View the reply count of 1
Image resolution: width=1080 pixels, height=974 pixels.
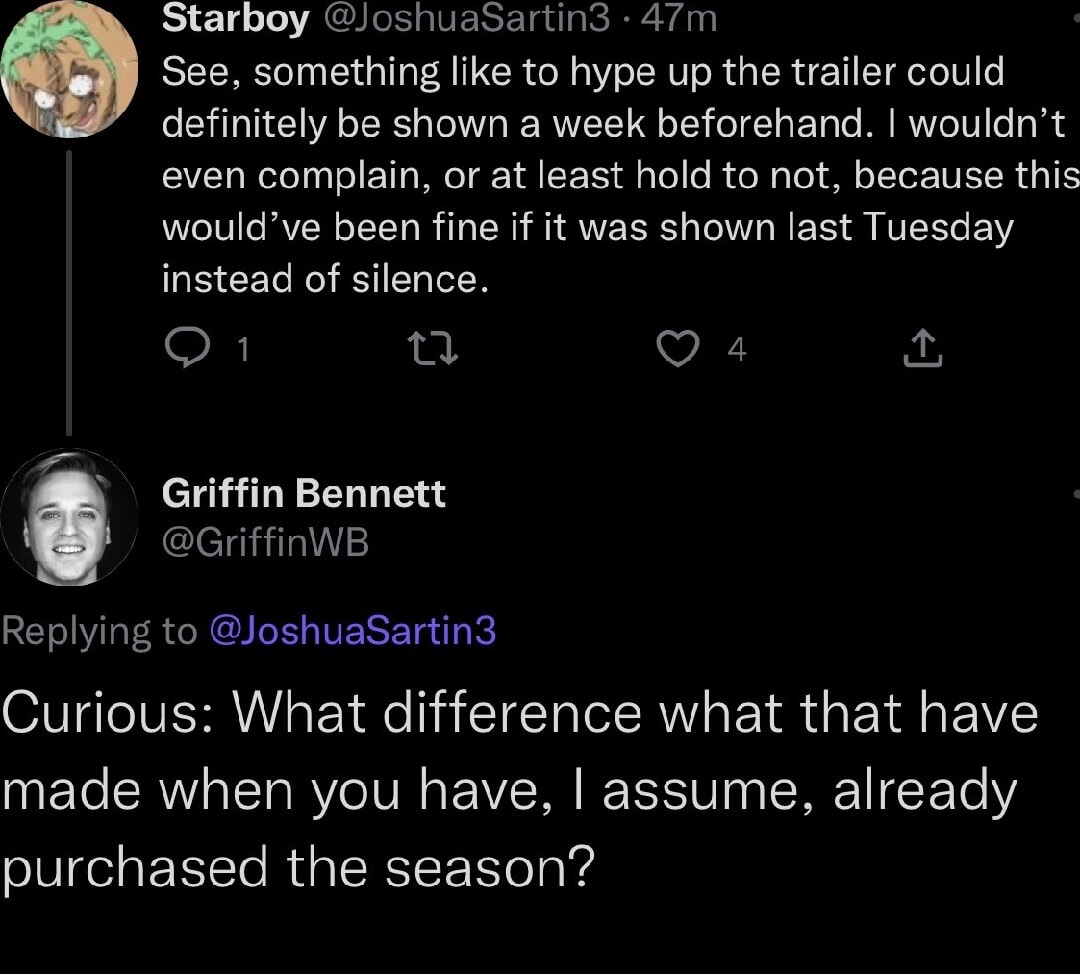click(x=245, y=349)
